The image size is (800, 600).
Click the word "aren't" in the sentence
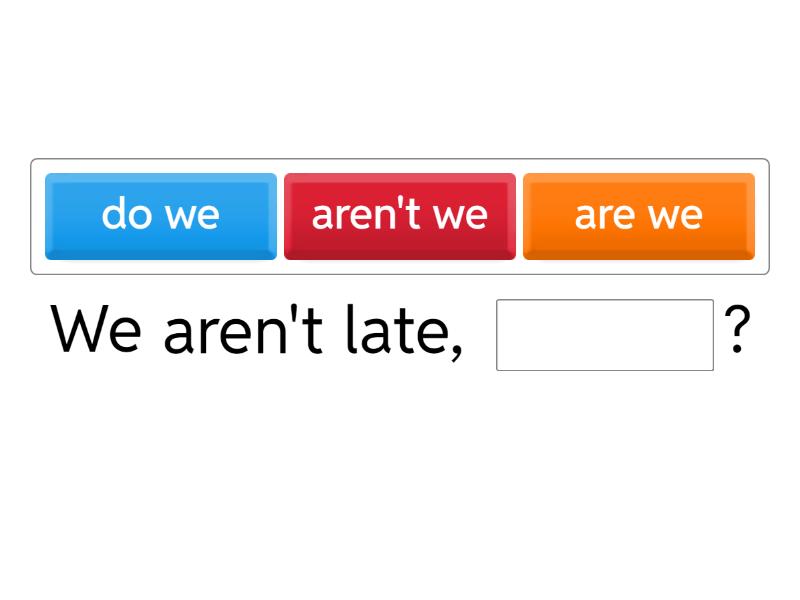[242, 332]
